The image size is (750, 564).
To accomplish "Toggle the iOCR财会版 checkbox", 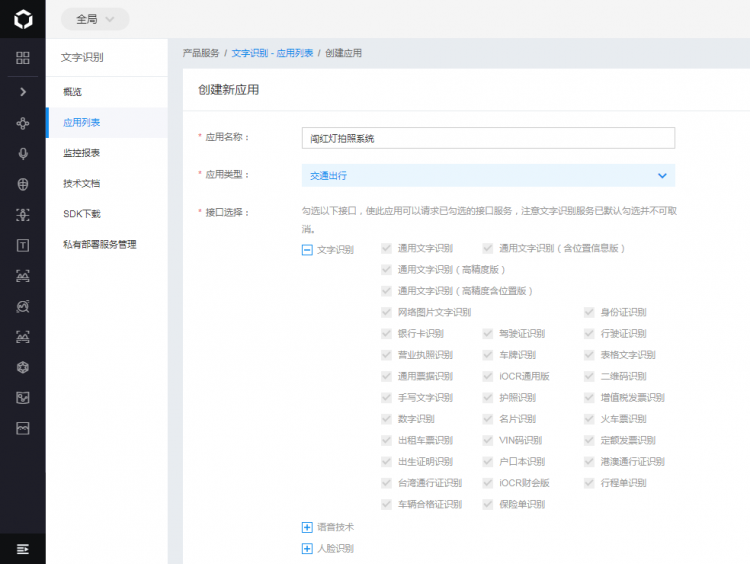I will click(488, 483).
